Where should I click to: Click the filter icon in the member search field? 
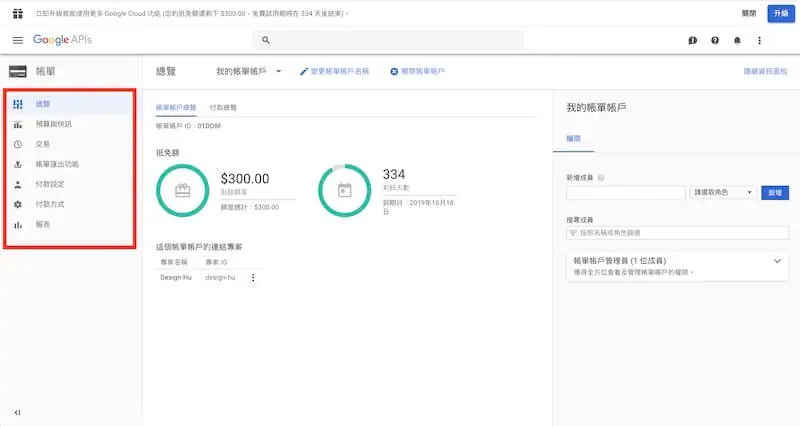tap(573, 233)
